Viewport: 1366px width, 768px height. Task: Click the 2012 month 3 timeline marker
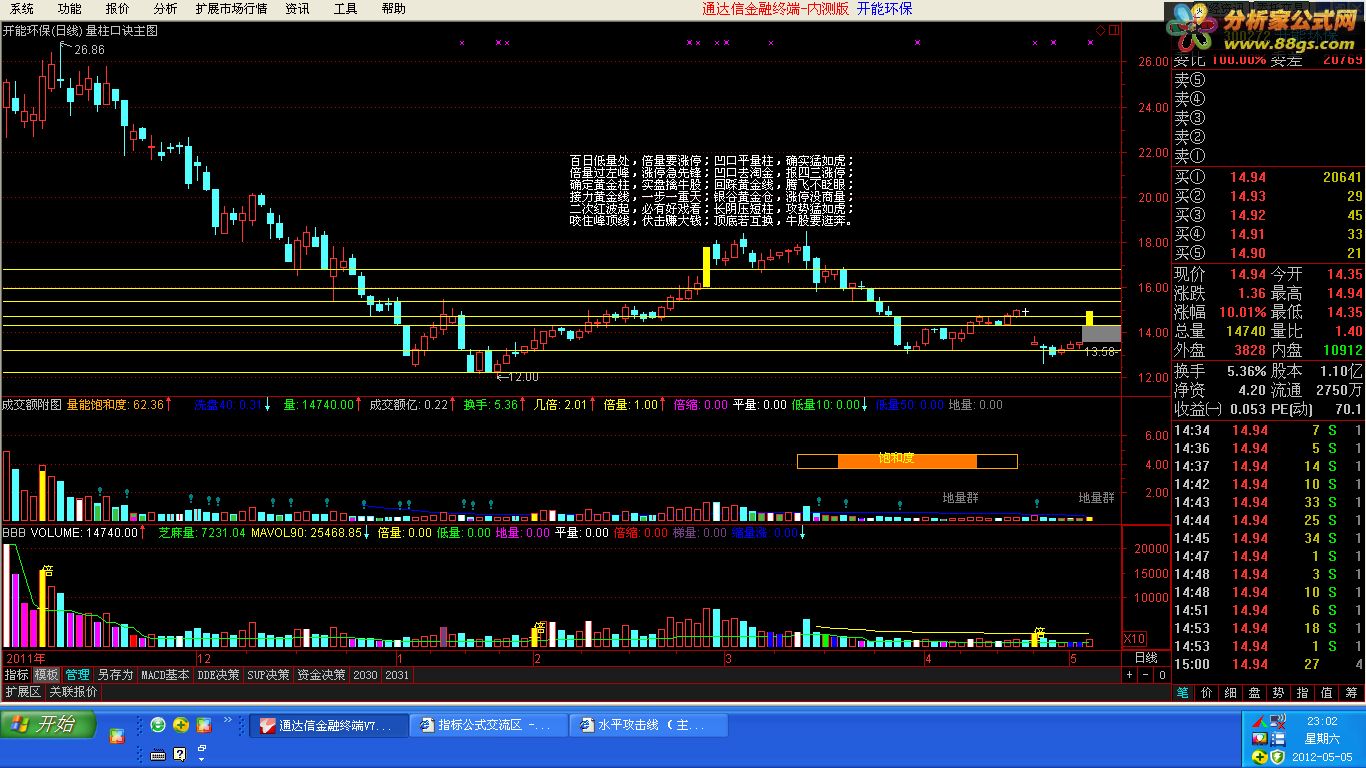tap(729, 658)
